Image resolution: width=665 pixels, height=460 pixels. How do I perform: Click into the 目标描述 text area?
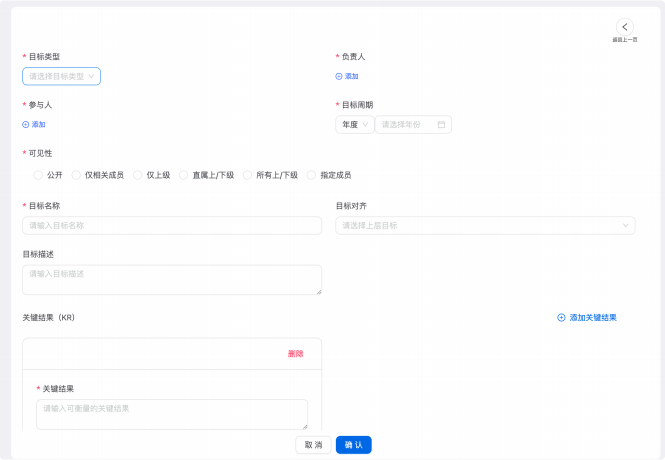pos(172,279)
